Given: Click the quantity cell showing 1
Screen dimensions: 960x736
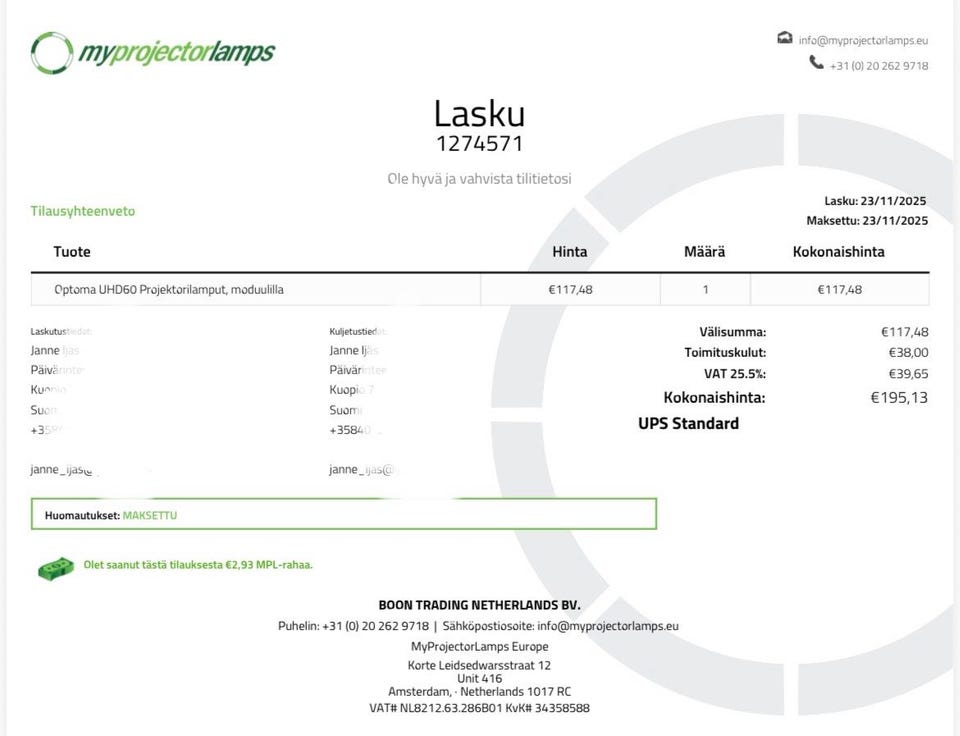Looking at the screenshot, I should pyautogui.click(x=705, y=290).
